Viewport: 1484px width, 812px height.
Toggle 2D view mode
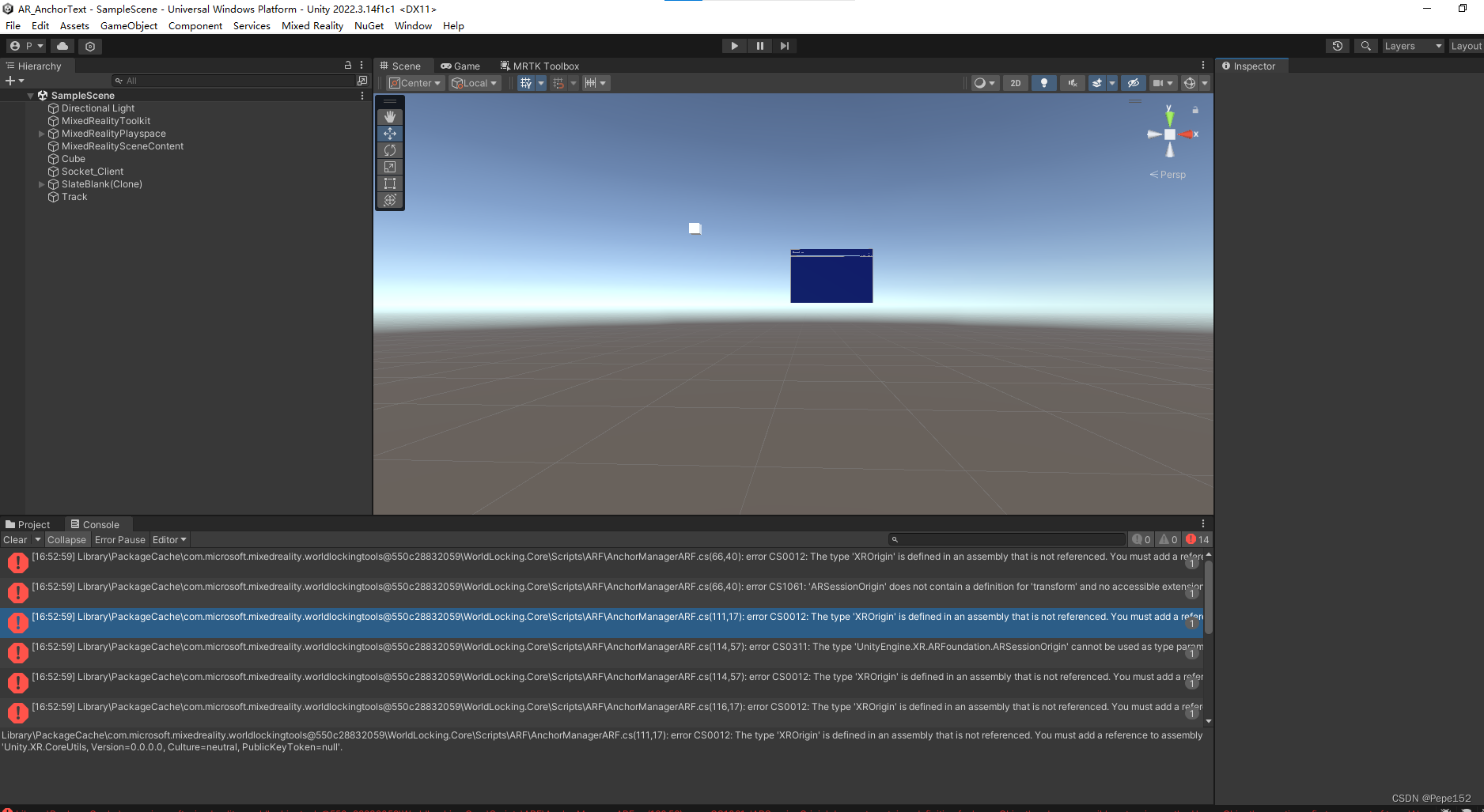click(1015, 82)
